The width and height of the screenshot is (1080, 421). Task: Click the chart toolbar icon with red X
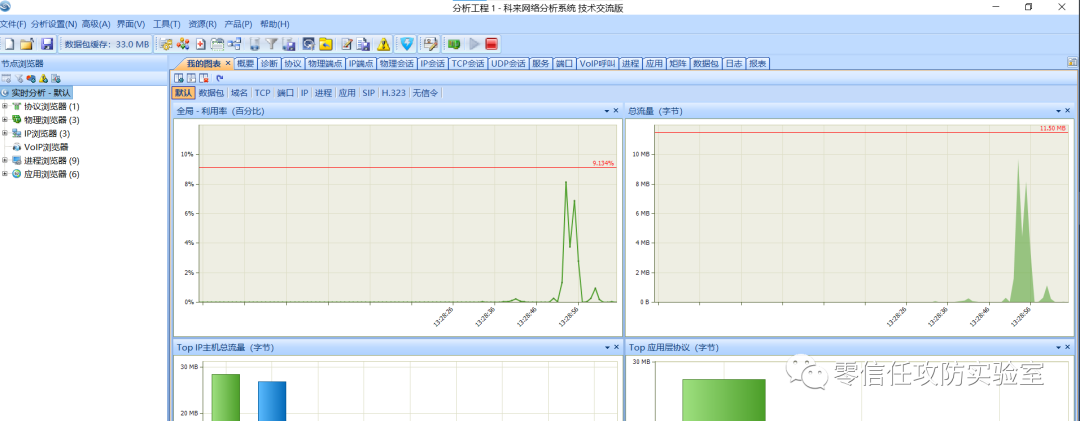[x=204, y=78]
